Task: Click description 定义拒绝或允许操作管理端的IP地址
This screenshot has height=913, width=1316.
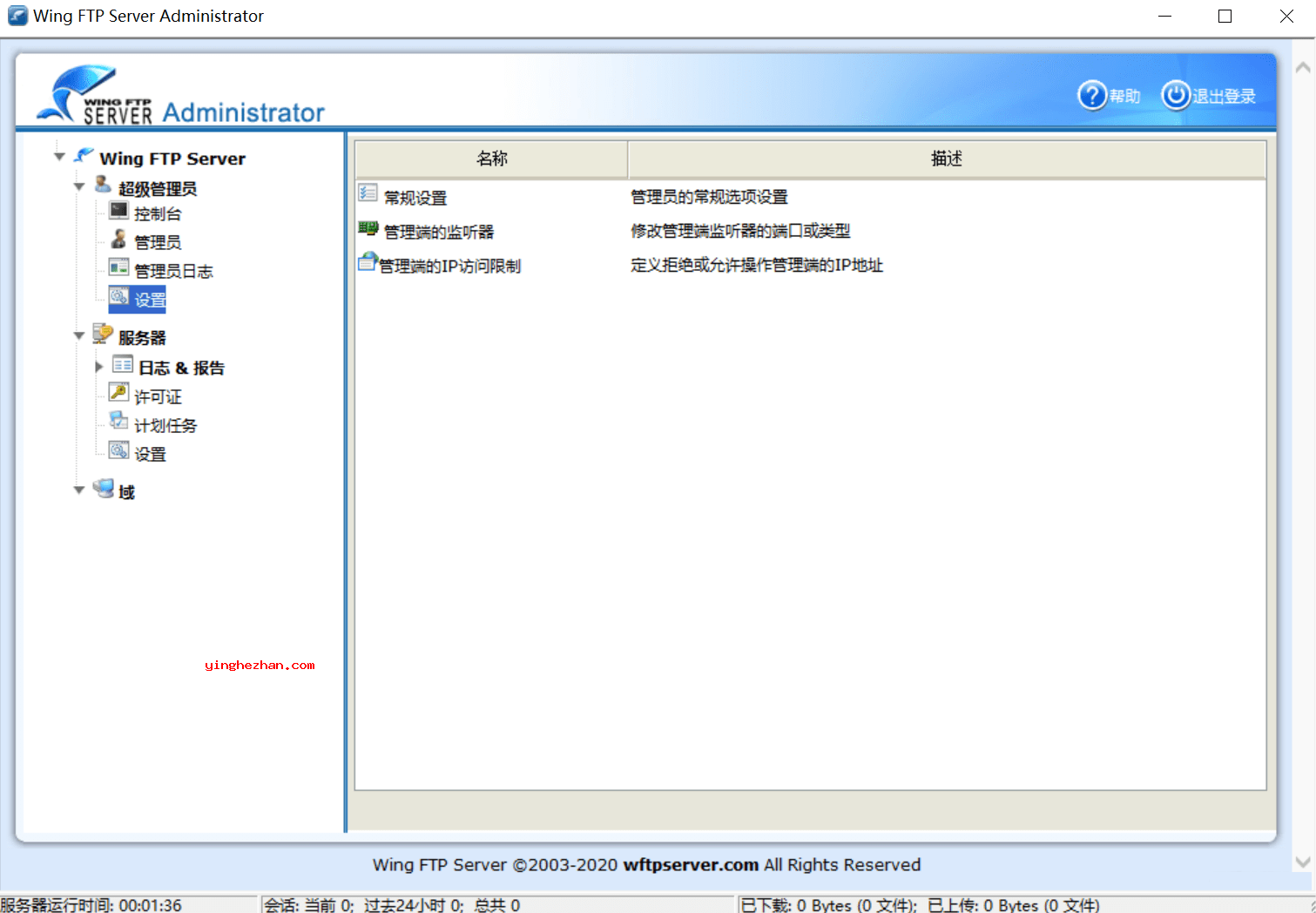Action: 757,265
